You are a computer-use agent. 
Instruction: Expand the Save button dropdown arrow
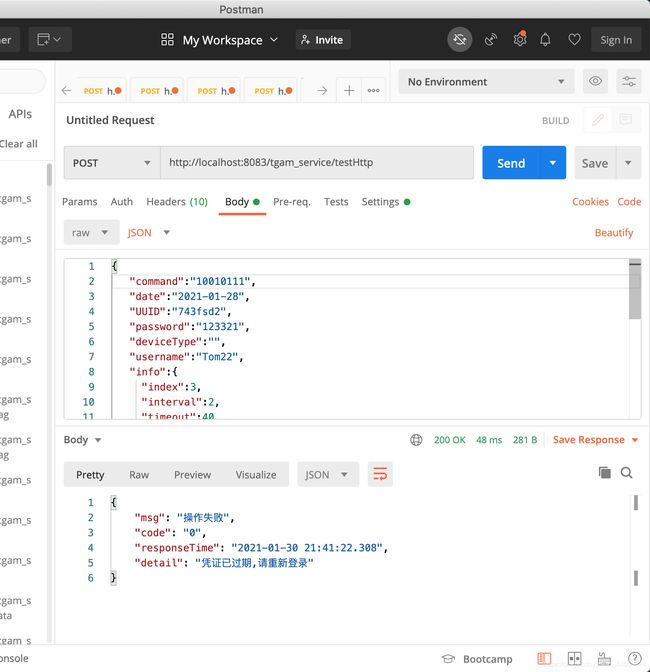coord(628,163)
